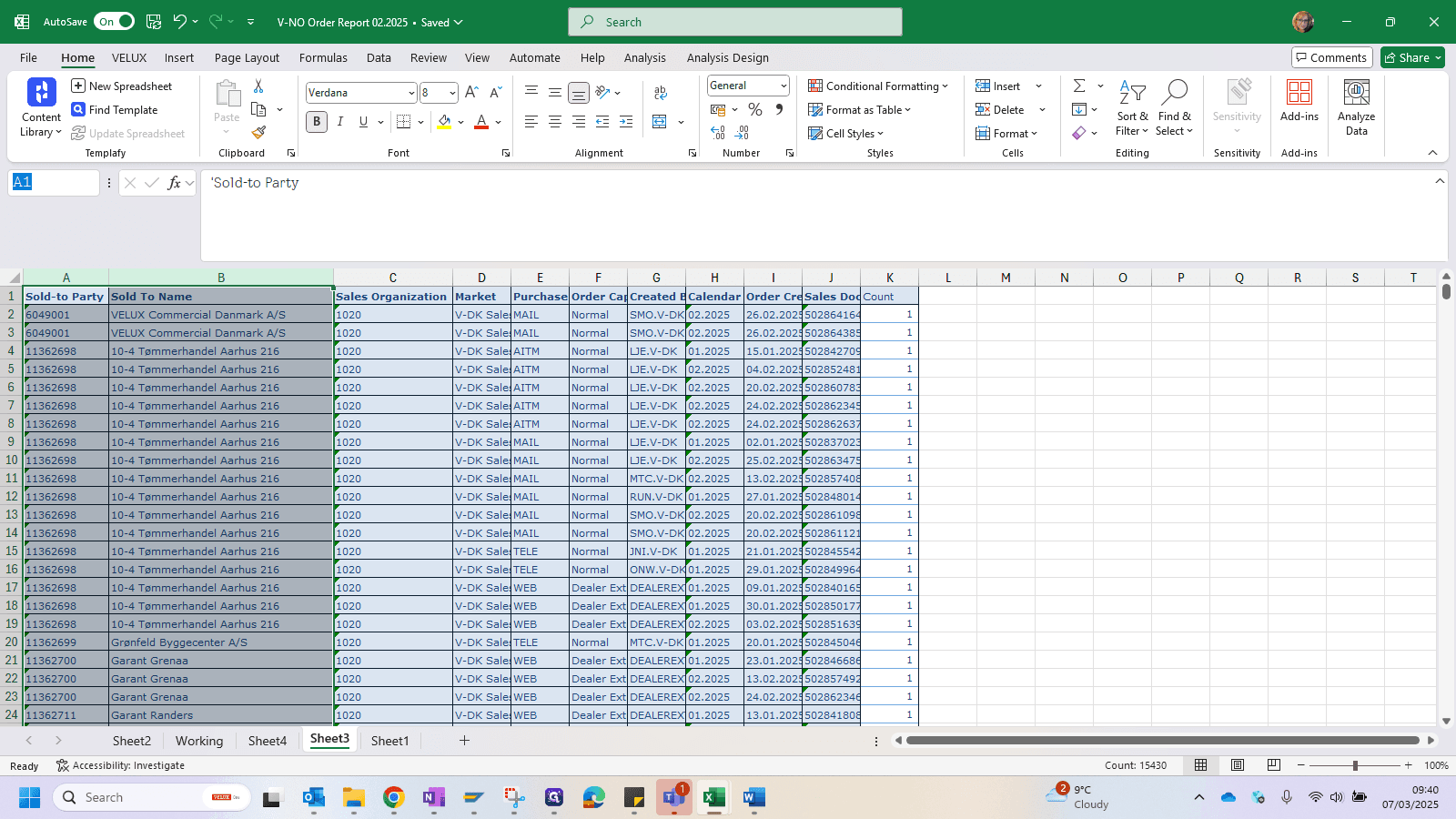Toggle Bold formatting

tap(317, 122)
